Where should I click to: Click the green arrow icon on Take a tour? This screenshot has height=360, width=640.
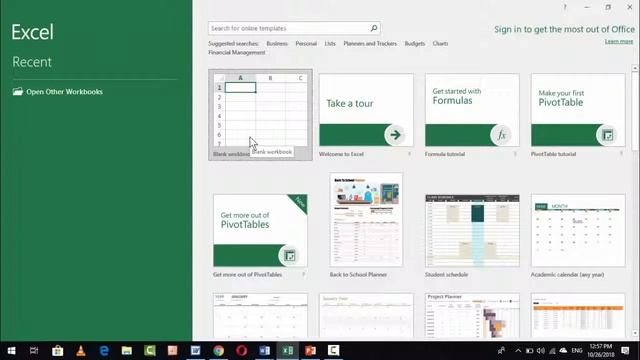[395, 135]
